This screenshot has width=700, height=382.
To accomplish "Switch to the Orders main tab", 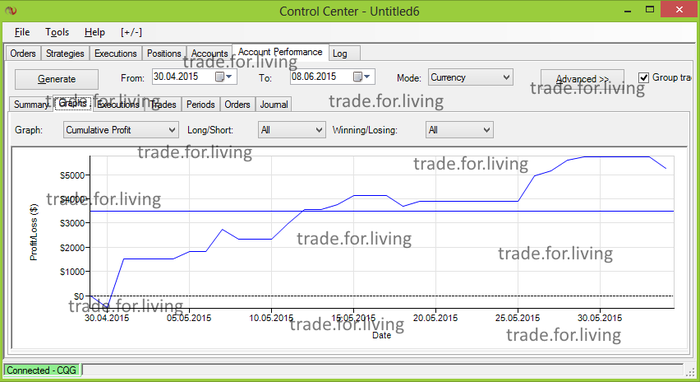I will (x=23, y=54).
